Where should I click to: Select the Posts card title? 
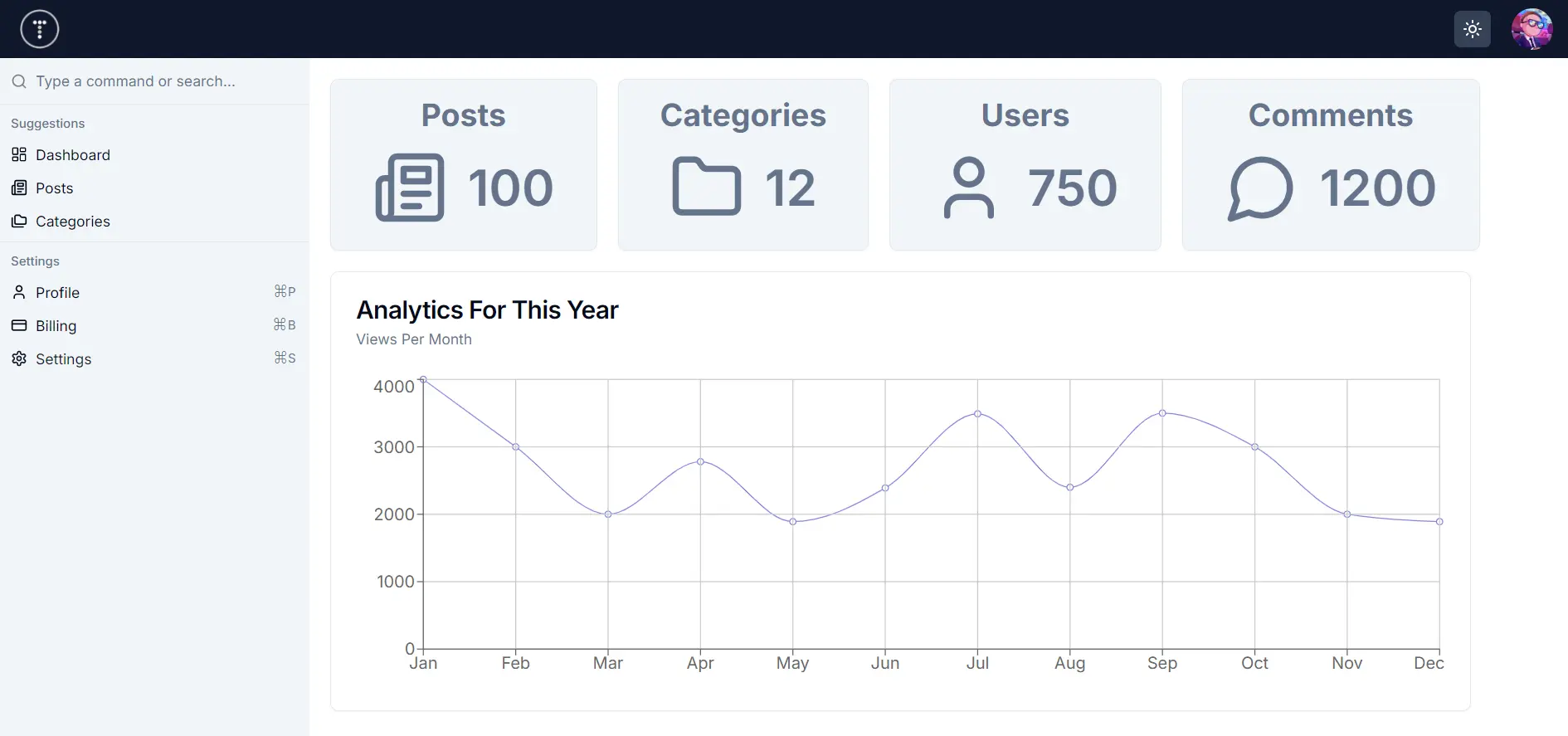click(464, 115)
